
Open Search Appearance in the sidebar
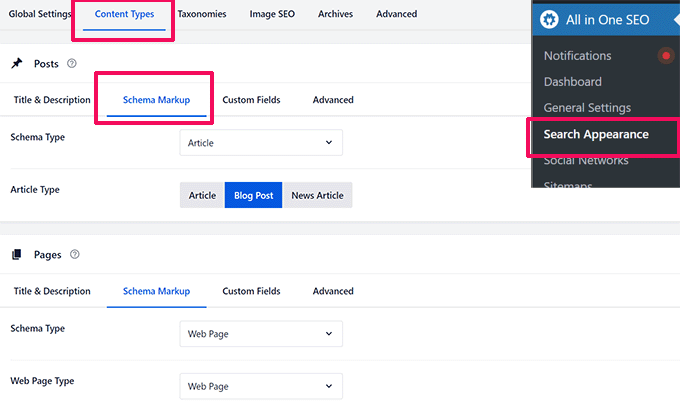596,134
